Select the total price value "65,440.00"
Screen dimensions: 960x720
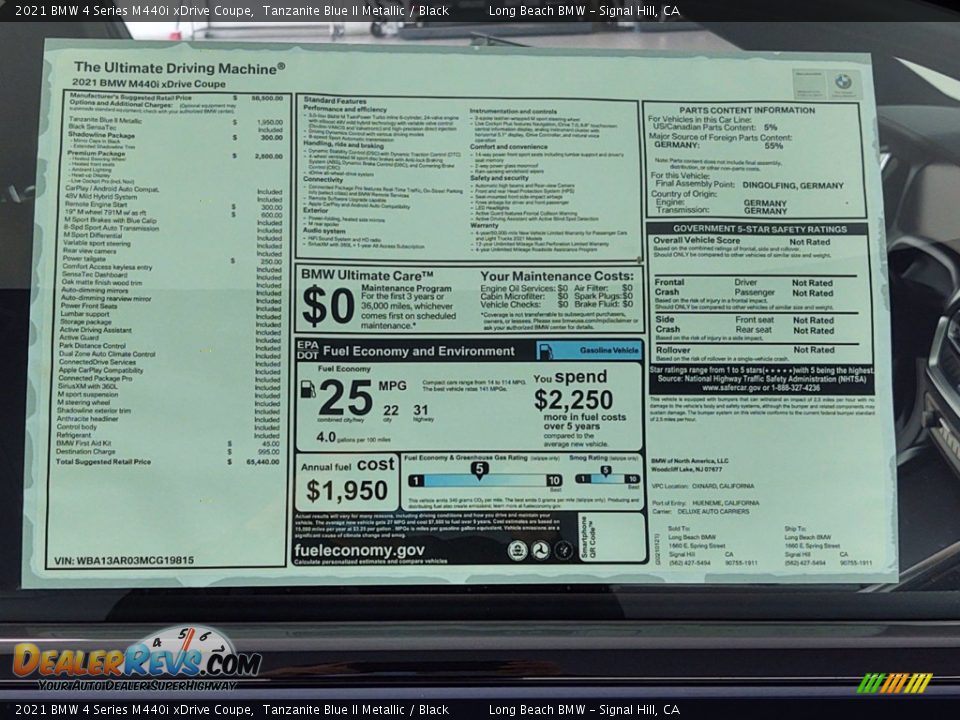(263, 462)
